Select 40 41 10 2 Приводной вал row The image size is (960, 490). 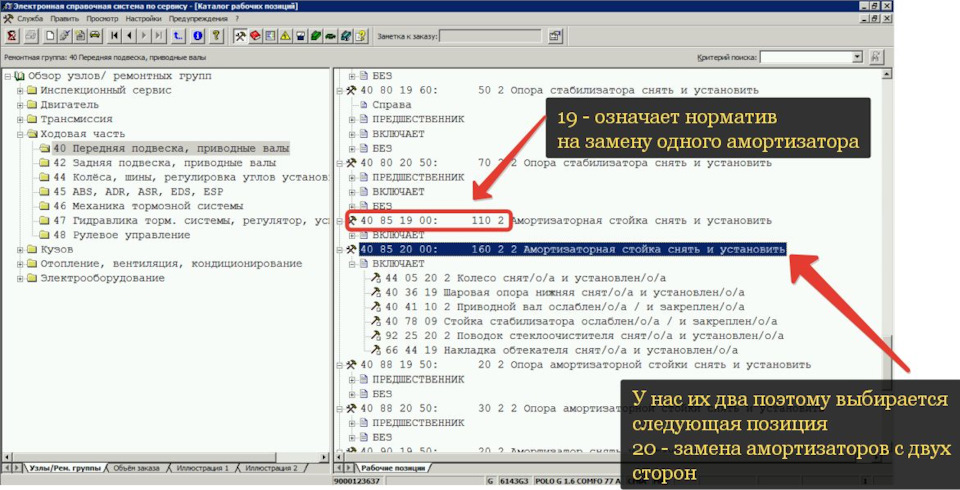pyautogui.click(x=565, y=307)
